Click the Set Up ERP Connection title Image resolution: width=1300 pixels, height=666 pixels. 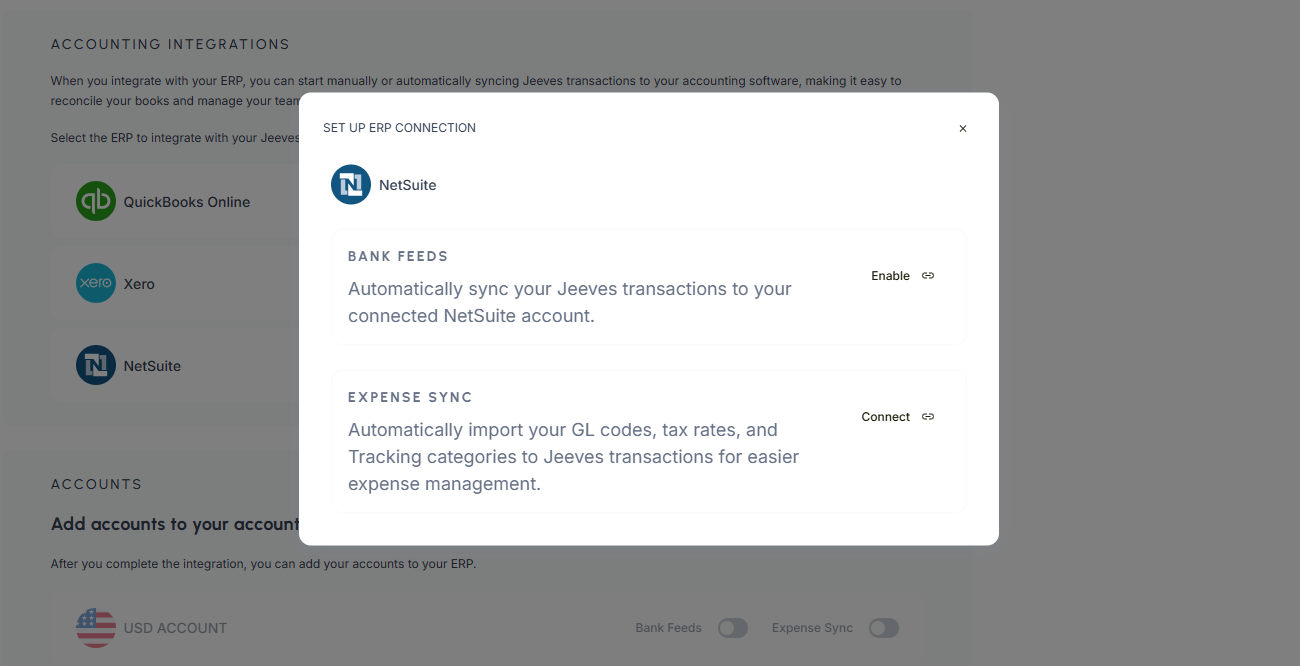[x=399, y=128]
